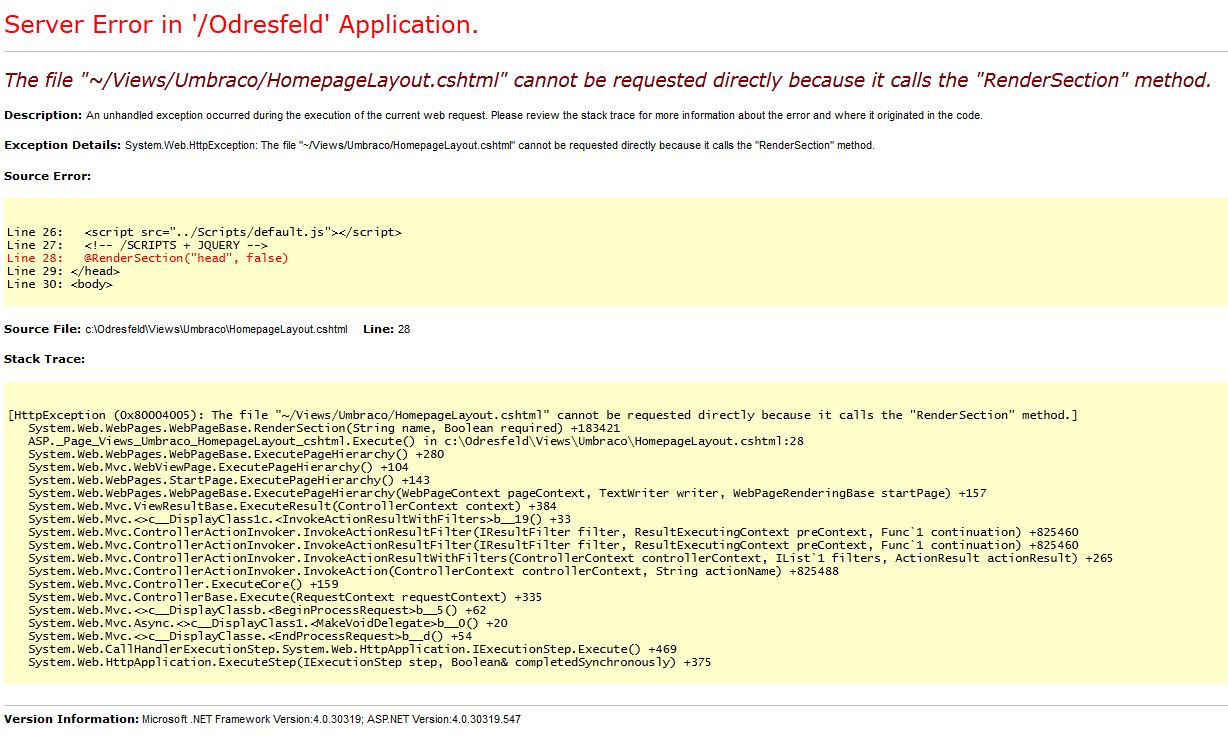Click stack line InvokeActionResultWithFilters b__19() +33
This screenshot has height=736, width=1228.
[300, 519]
